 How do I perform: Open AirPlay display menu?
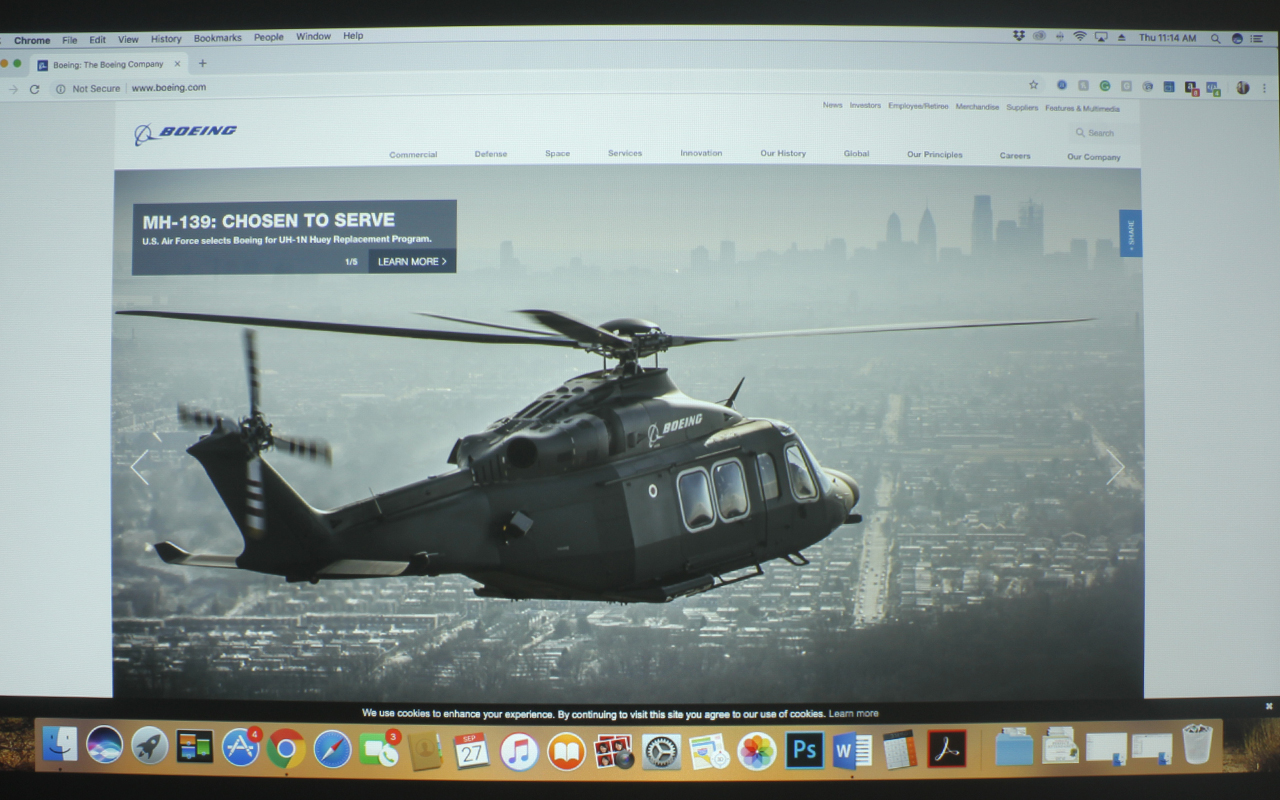1101,37
